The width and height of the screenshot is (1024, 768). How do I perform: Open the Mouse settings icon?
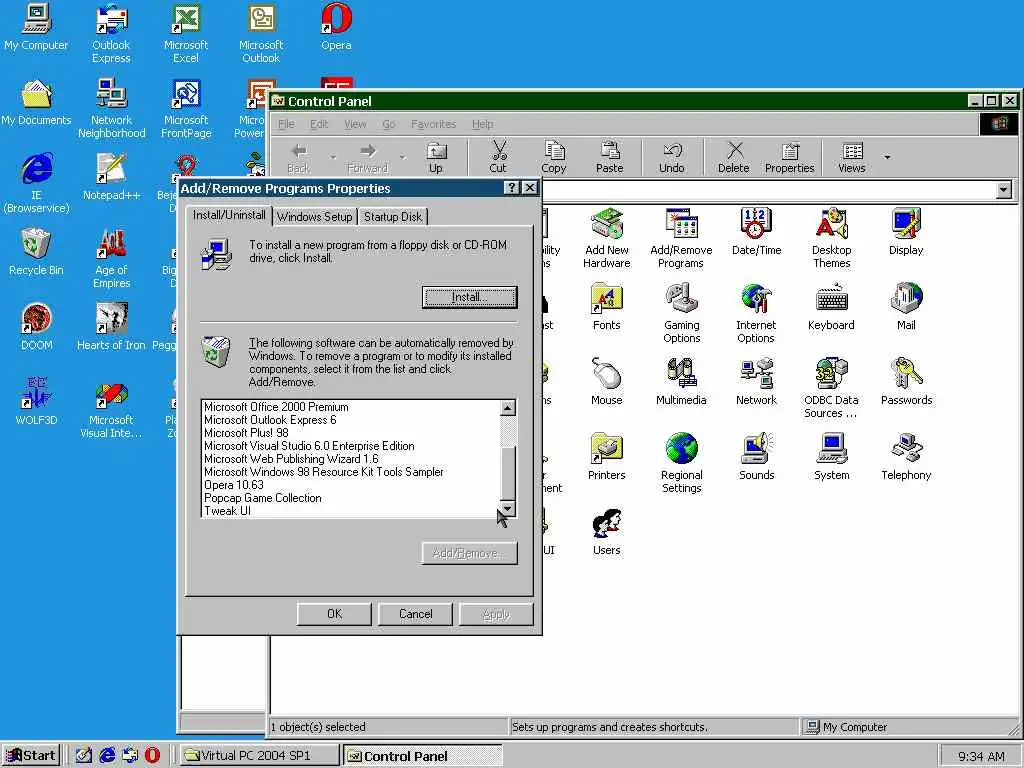(607, 381)
